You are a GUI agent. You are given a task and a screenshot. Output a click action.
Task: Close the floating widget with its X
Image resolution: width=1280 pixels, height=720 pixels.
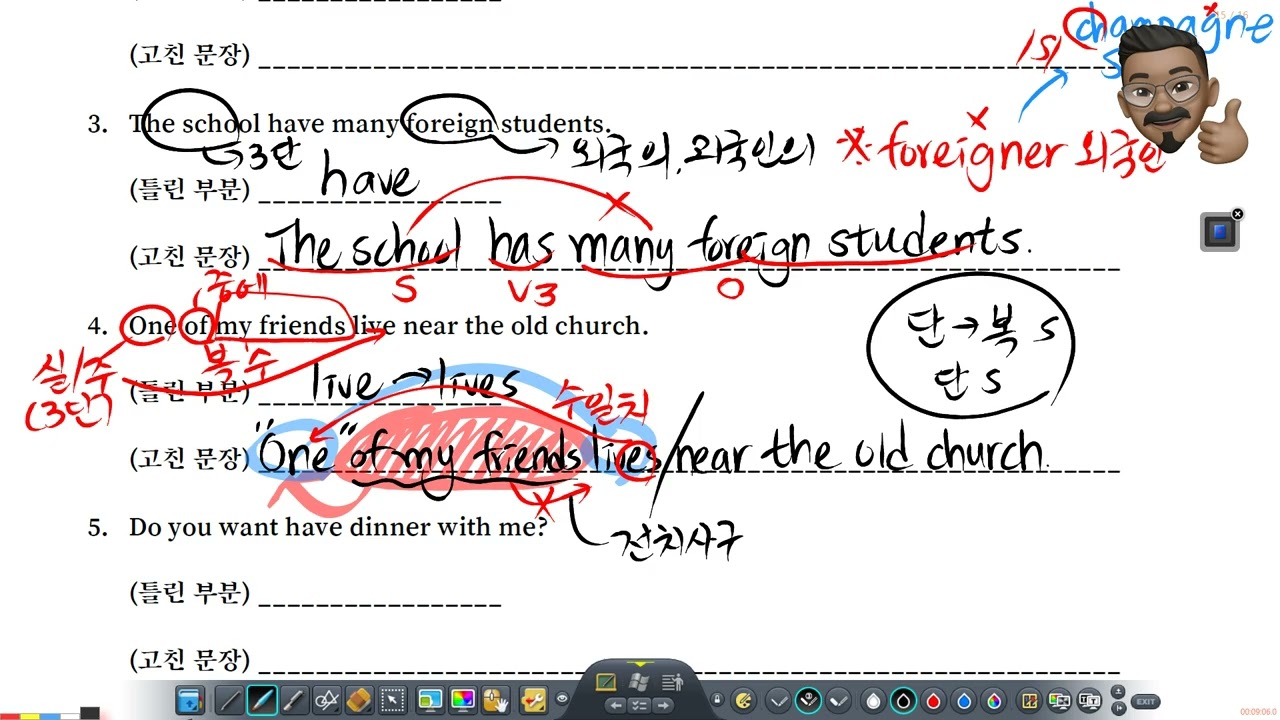[1237, 214]
